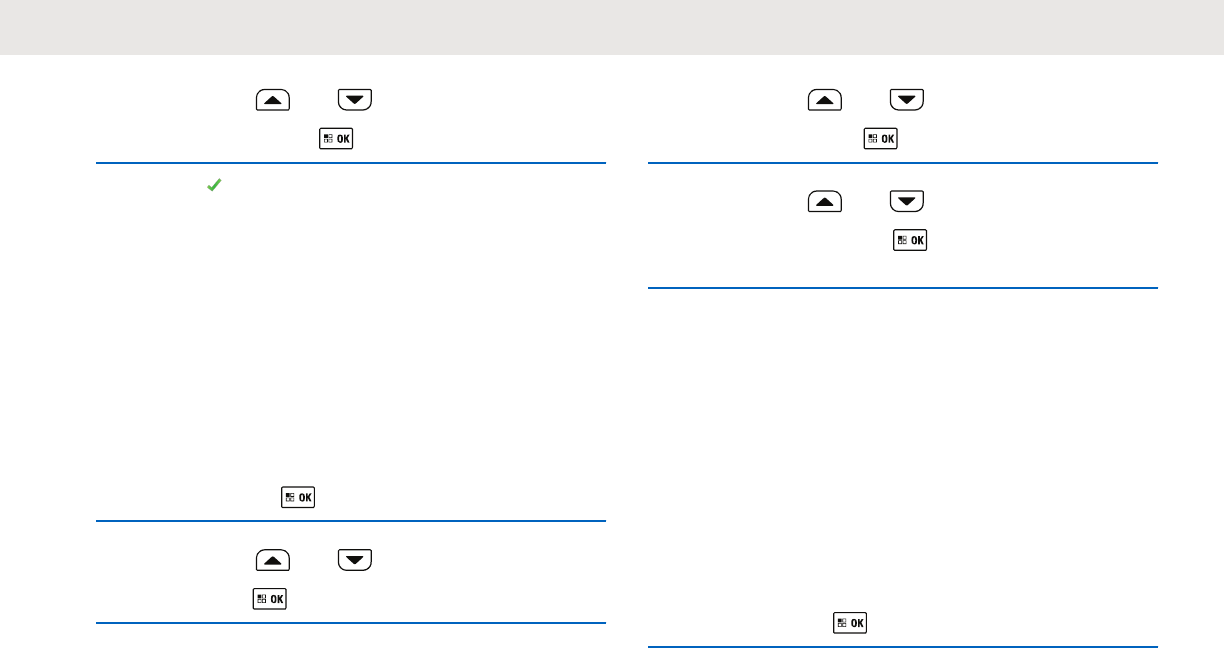This screenshot has width=1224, height=648.
Task: Click the blue divider between the right column's two arrow steps
Action: click(903, 163)
